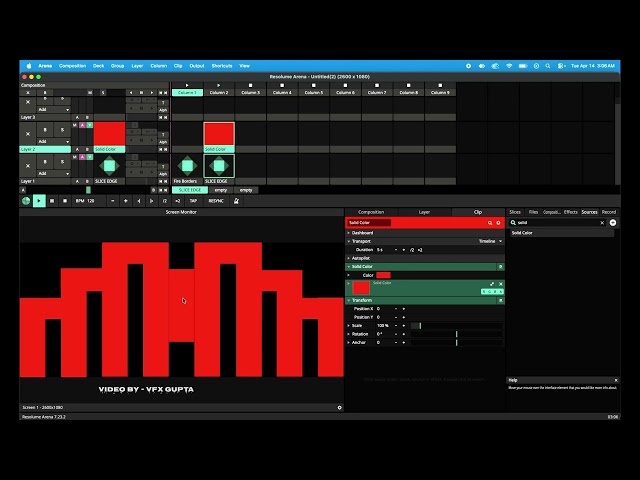640x480 pixels.
Task: Remove the Solid Color effect with its X
Action: click(501, 284)
